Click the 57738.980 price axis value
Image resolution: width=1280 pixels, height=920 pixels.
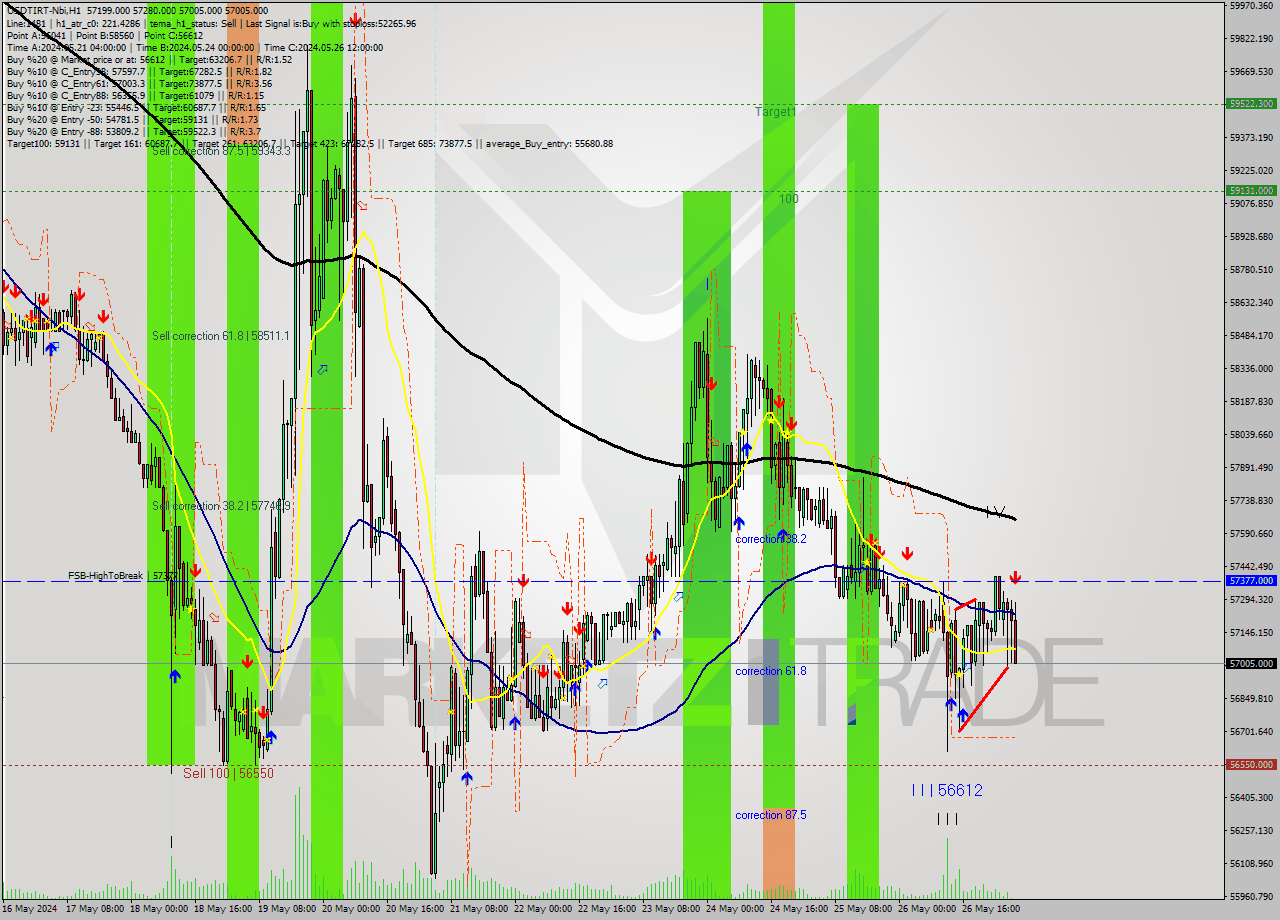coord(1252,501)
